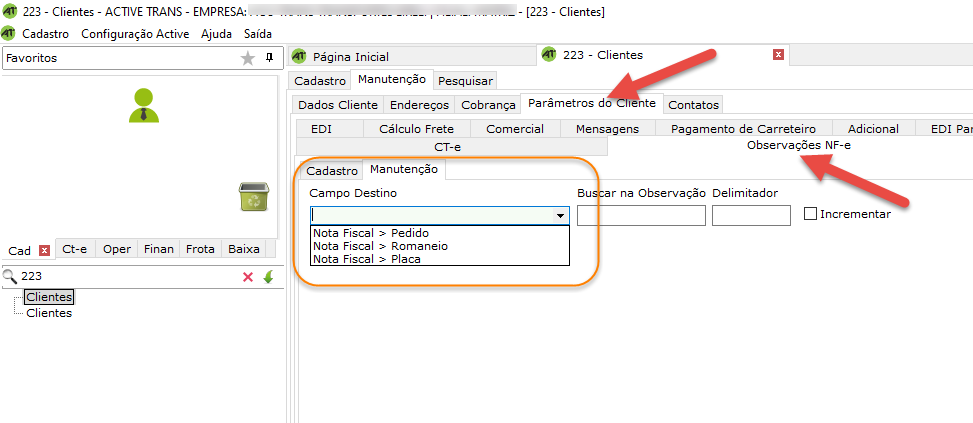Close the 223 - Clientes tab
973x423 pixels.
(778, 55)
